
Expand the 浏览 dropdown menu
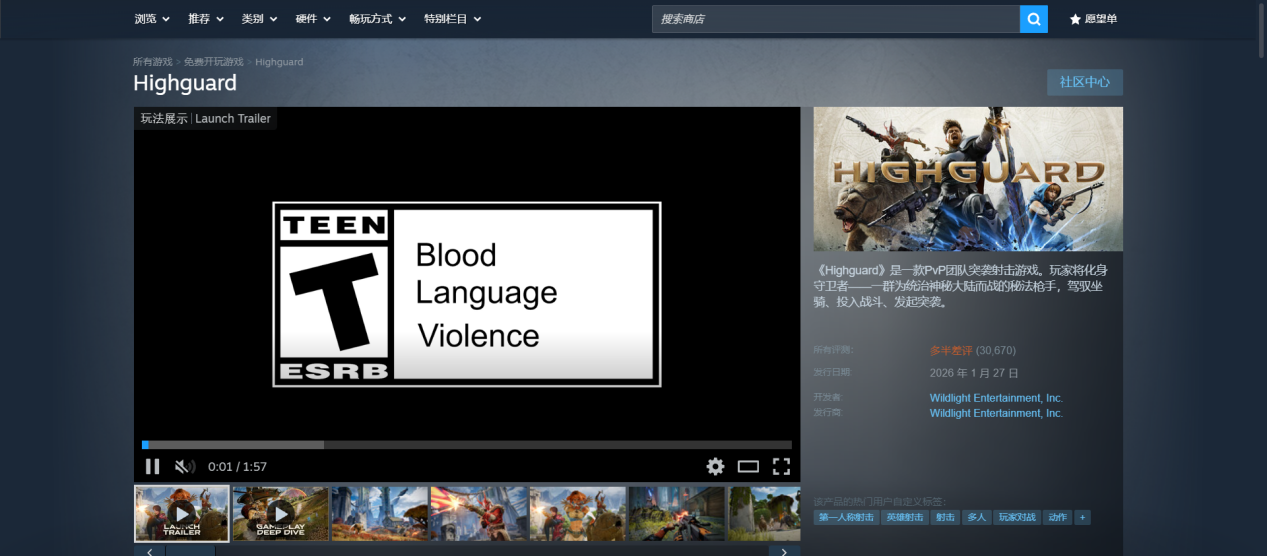152,19
